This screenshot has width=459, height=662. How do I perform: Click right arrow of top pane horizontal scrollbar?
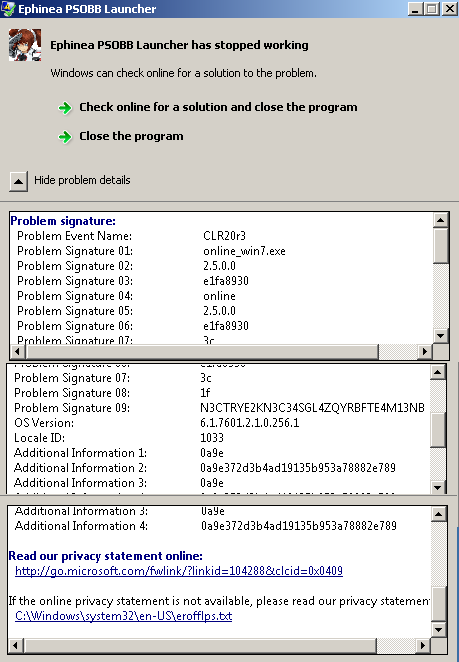tap(425, 351)
